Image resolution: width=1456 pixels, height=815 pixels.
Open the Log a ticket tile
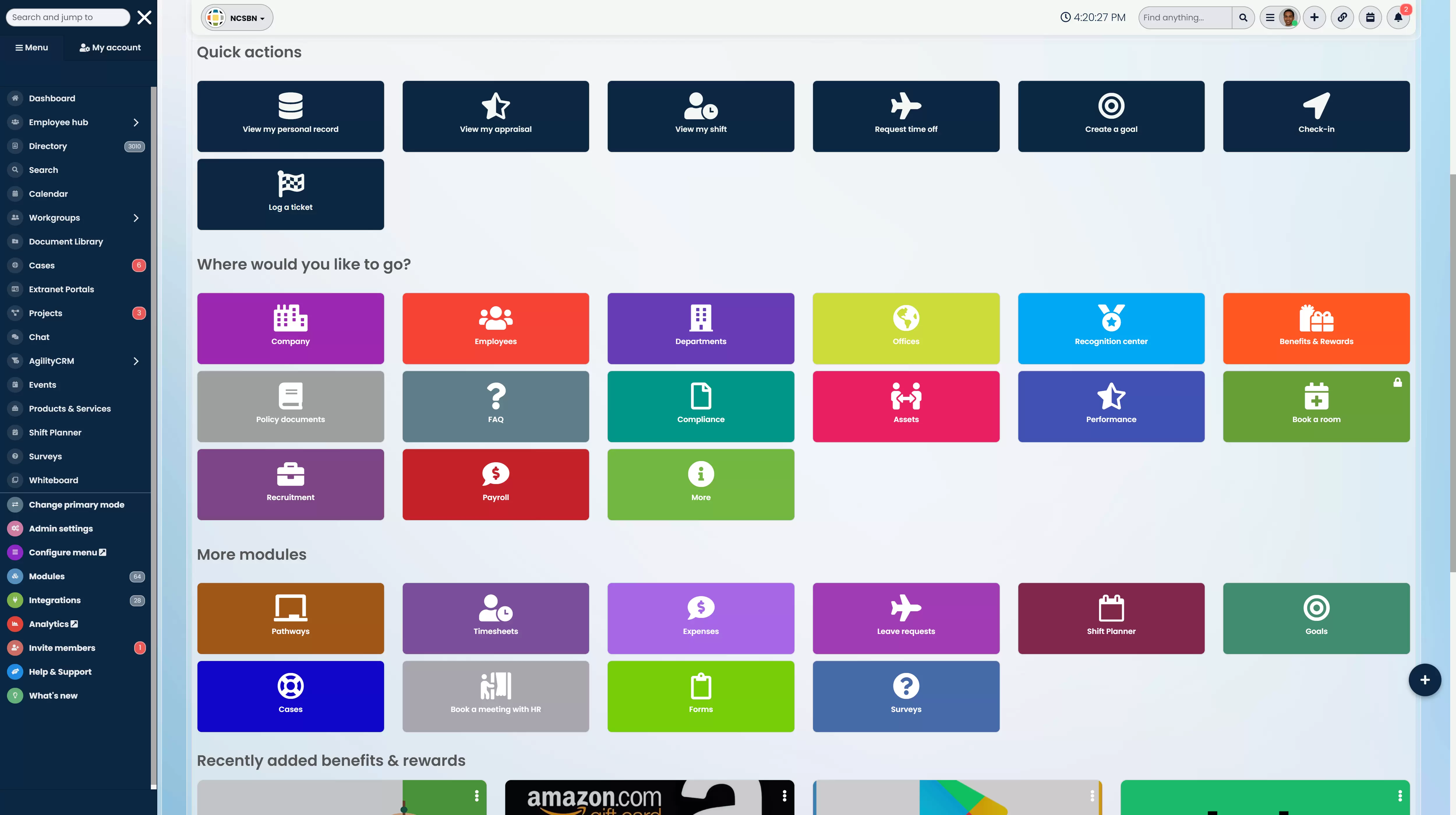coord(290,194)
